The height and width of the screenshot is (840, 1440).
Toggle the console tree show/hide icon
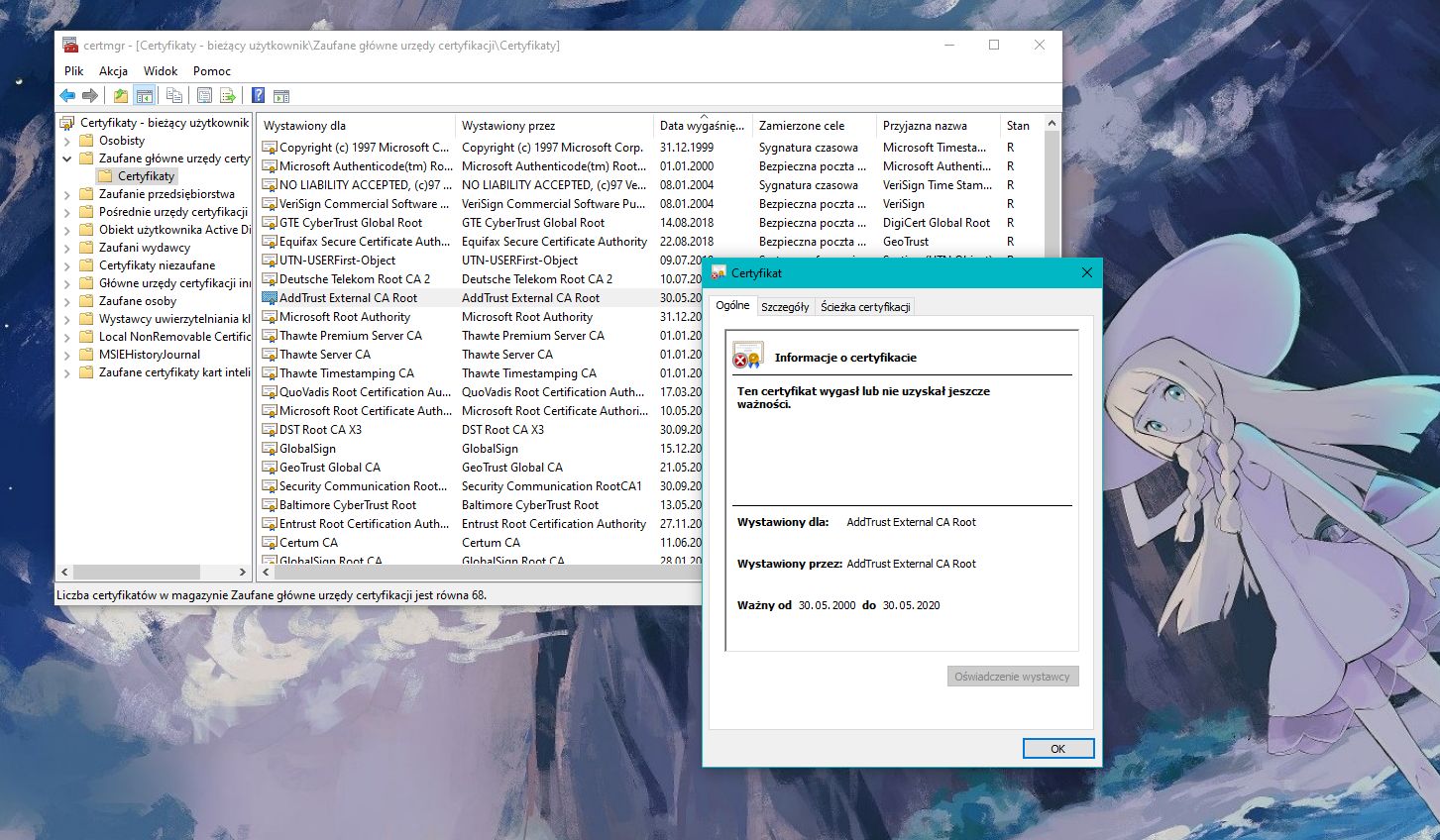[x=145, y=96]
